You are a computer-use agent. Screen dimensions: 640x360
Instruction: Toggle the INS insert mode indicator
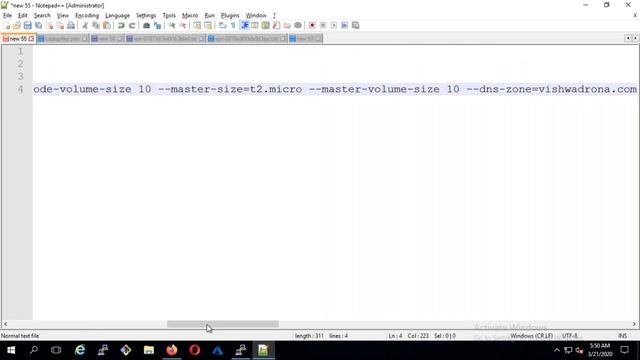[x=622, y=336]
